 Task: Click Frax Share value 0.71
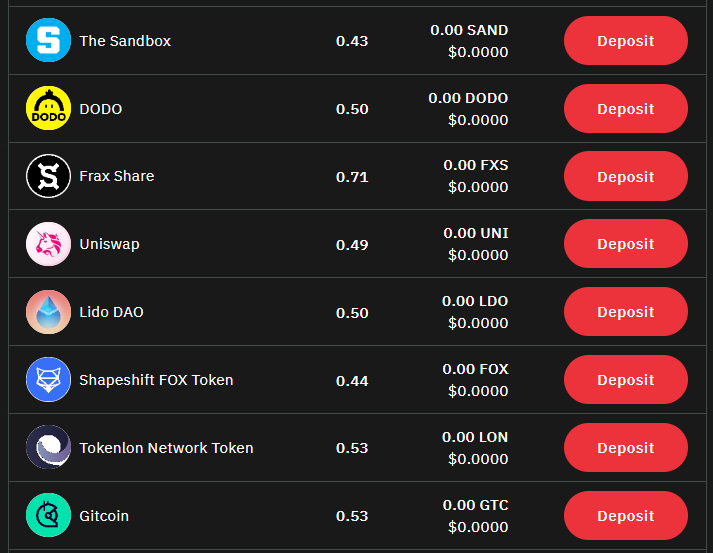pos(352,177)
